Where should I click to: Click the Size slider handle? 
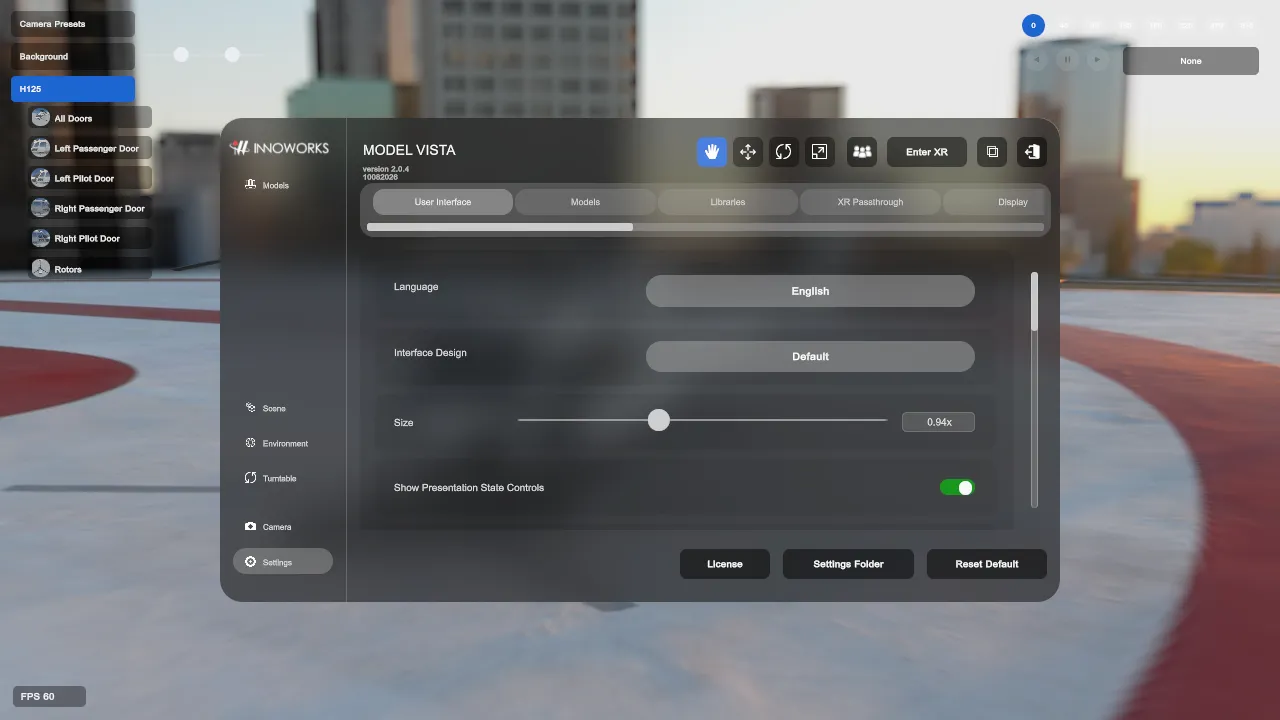coord(658,420)
